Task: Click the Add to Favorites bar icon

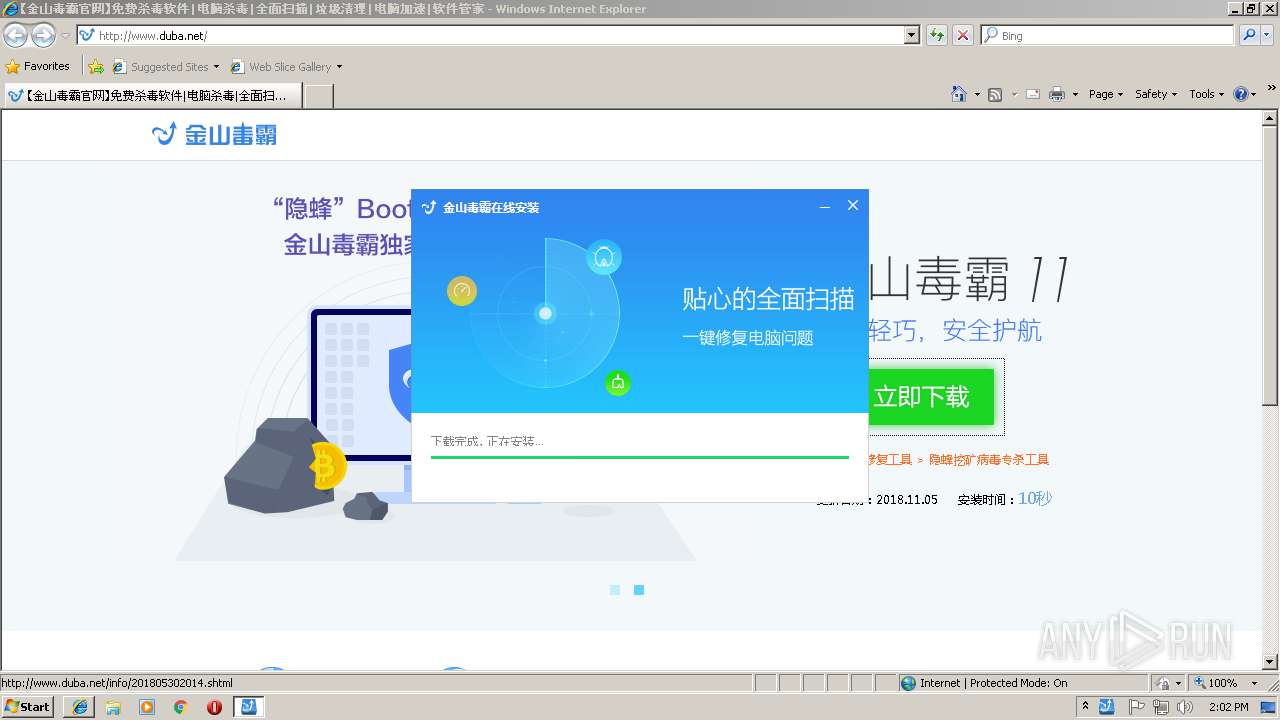Action: pos(95,66)
